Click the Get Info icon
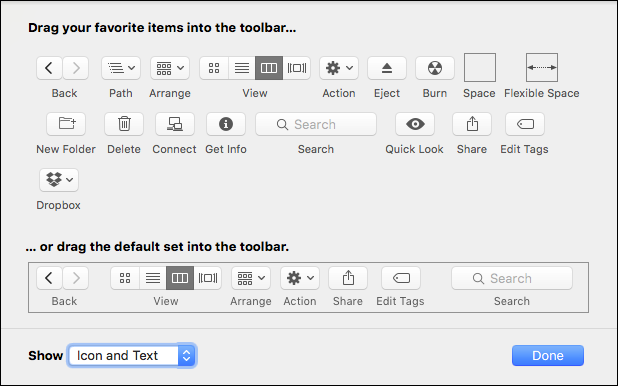The width and height of the screenshot is (618, 386). point(226,124)
